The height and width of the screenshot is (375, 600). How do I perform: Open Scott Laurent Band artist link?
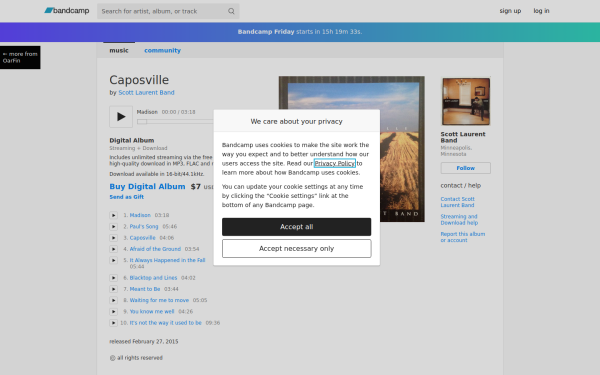coord(146,92)
